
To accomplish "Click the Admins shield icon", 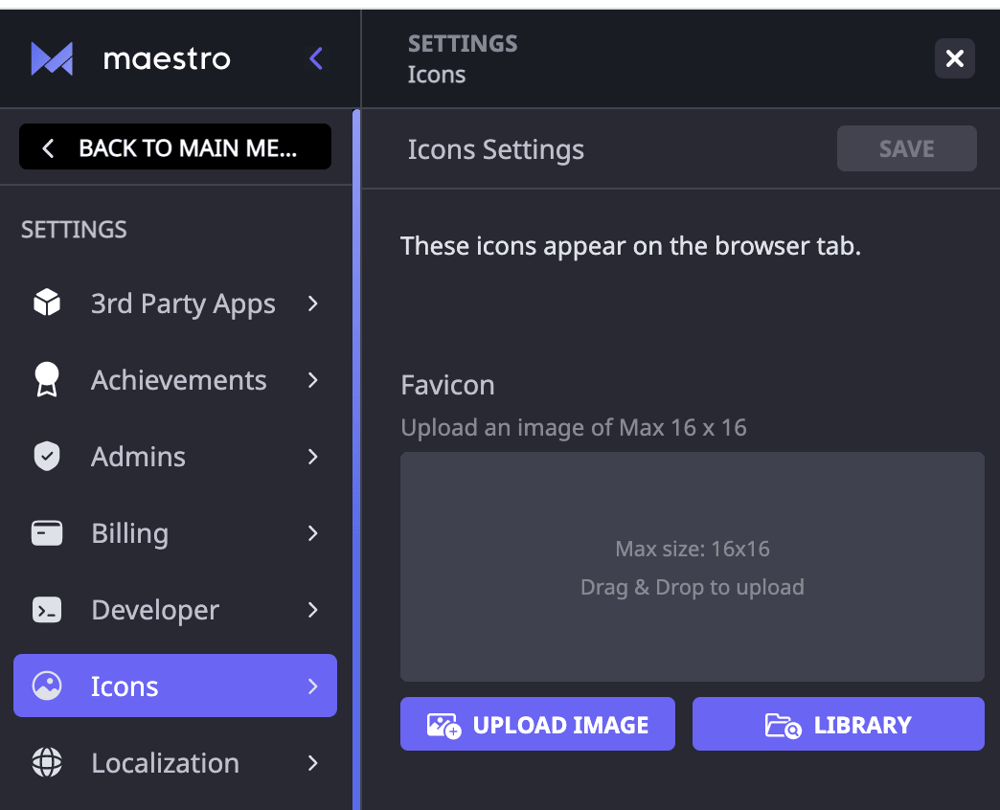I will [x=47, y=457].
